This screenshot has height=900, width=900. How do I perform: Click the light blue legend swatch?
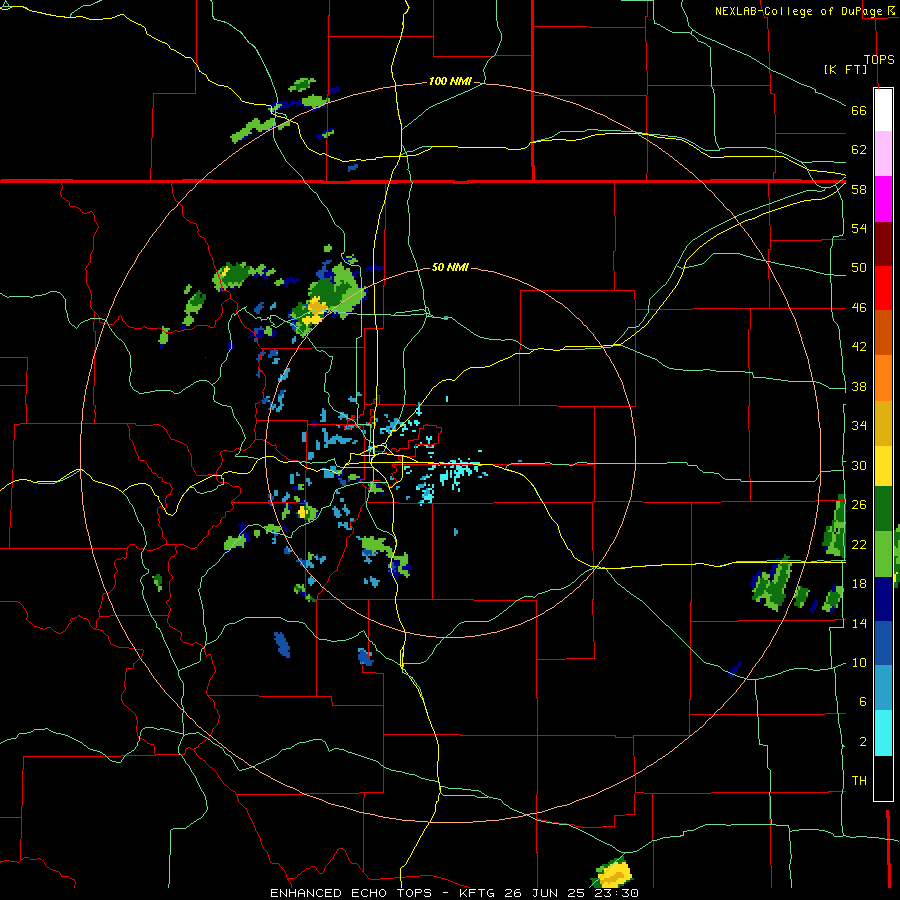pyautogui.click(x=883, y=688)
